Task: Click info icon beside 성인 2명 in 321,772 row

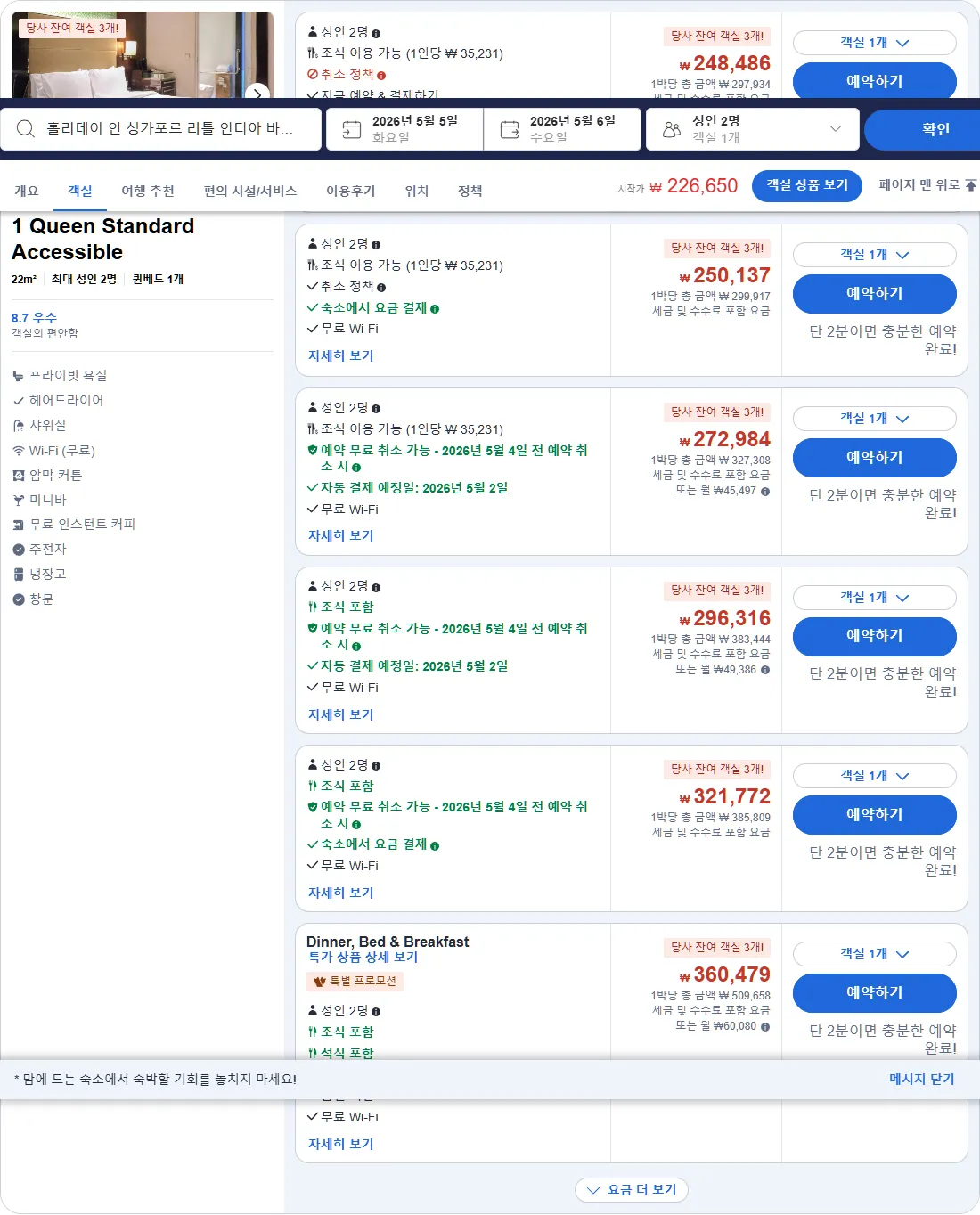Action: click(376, 766)
